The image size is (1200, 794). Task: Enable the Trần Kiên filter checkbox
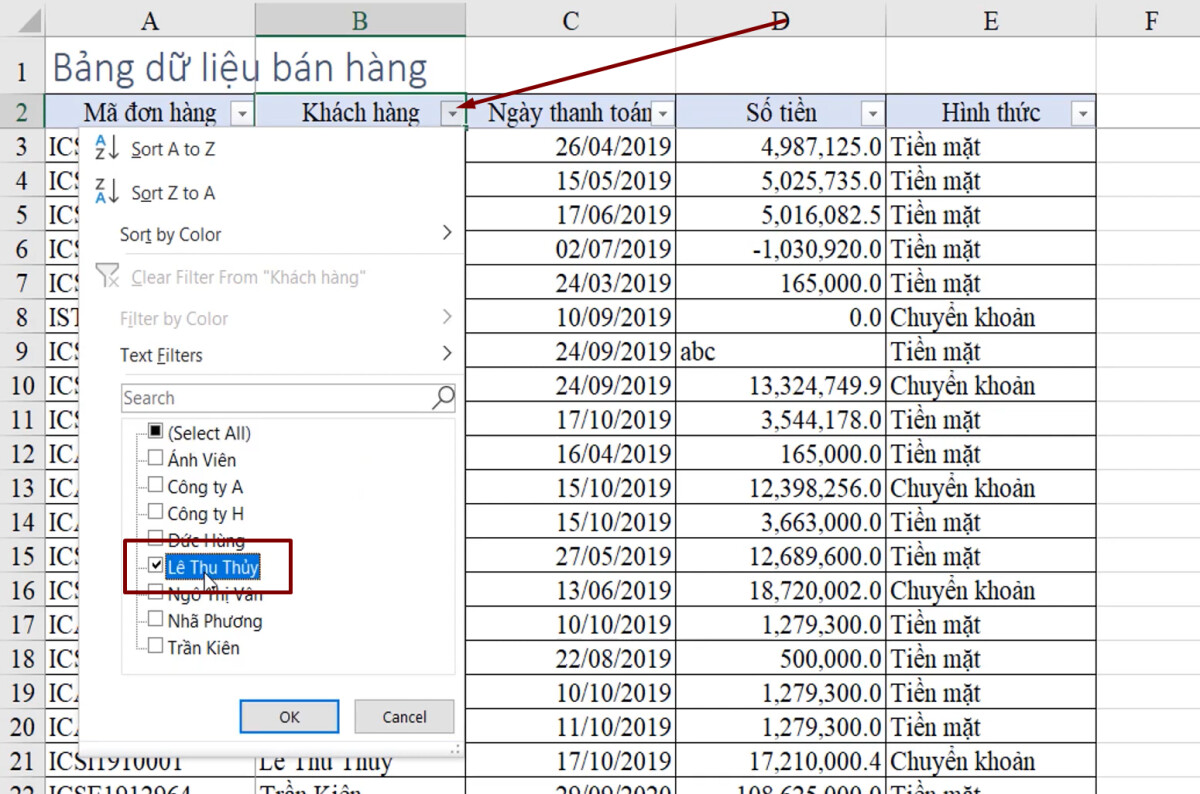156,647
